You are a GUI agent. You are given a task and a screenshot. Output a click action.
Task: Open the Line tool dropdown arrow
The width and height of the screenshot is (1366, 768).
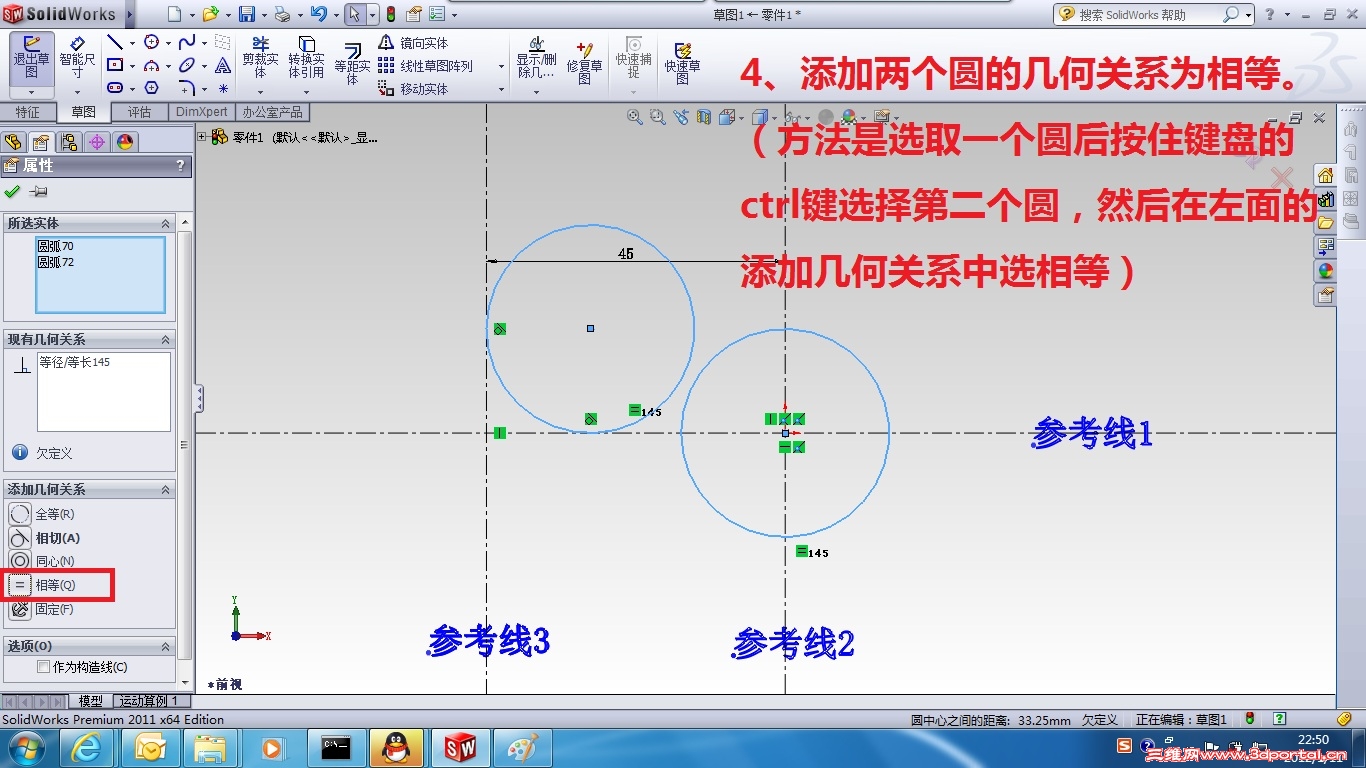(132, 43)
